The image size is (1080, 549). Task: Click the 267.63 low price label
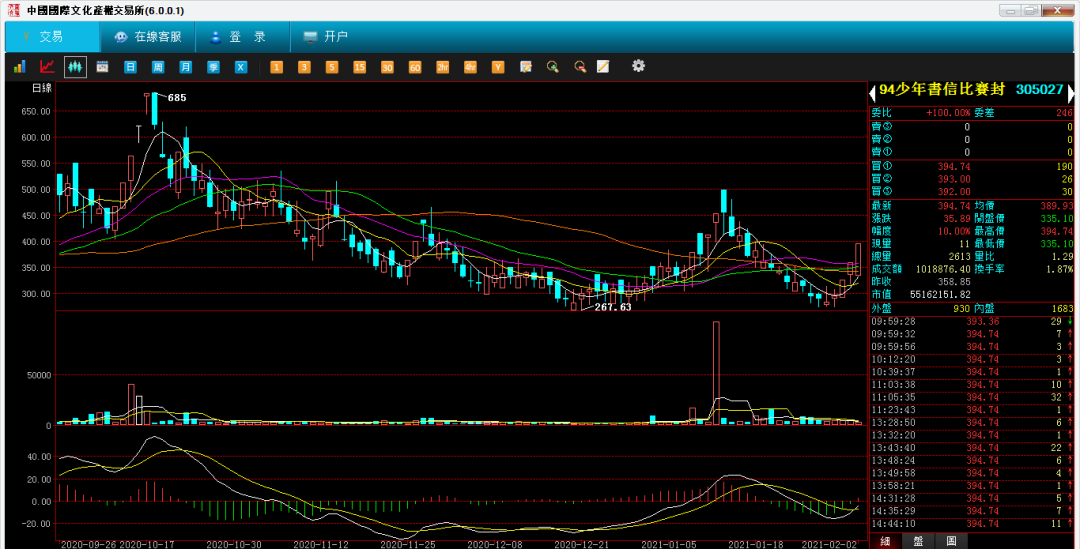[x=613, y=307]
